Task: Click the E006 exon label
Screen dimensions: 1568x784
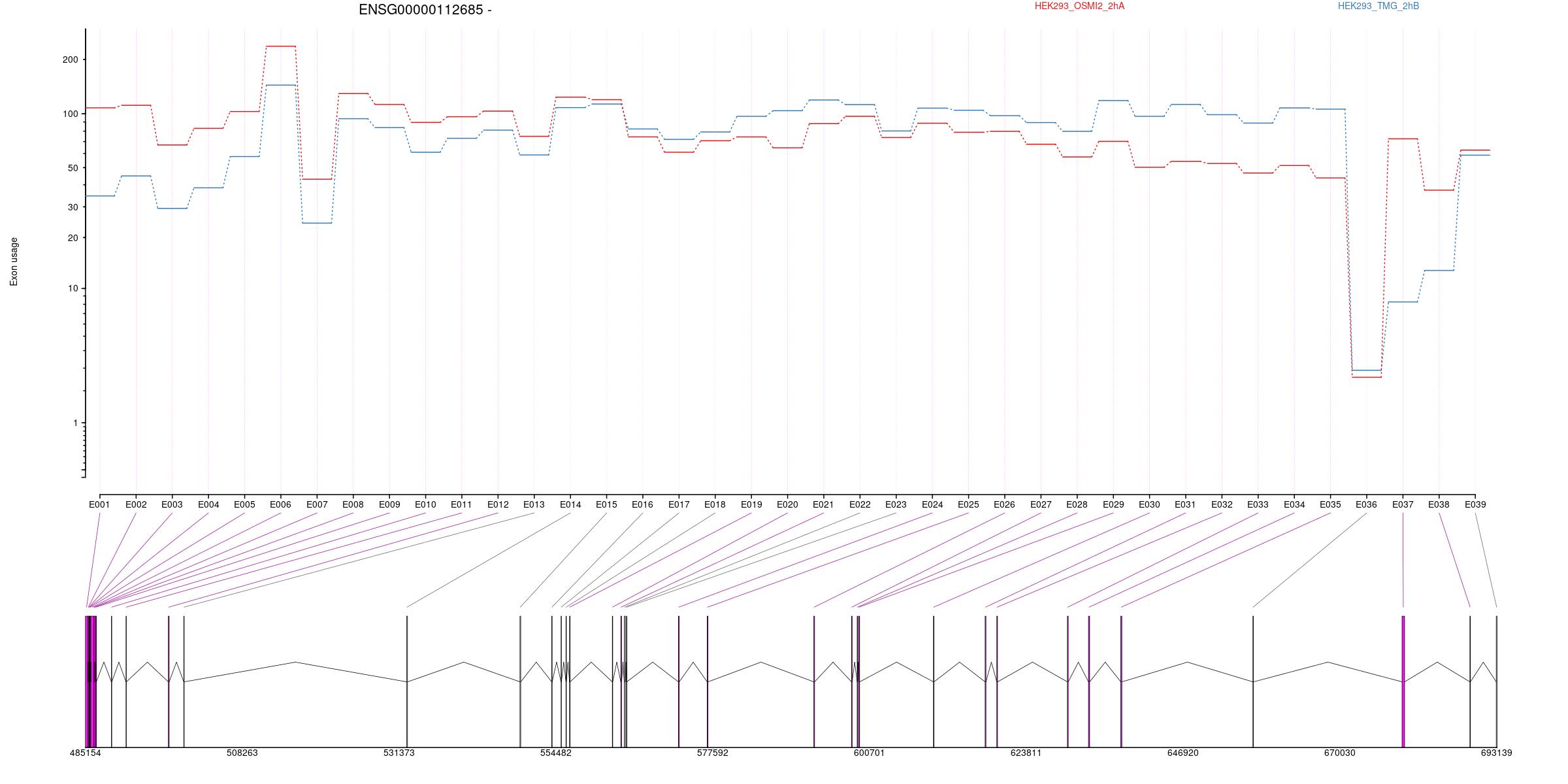Action: 280,504
